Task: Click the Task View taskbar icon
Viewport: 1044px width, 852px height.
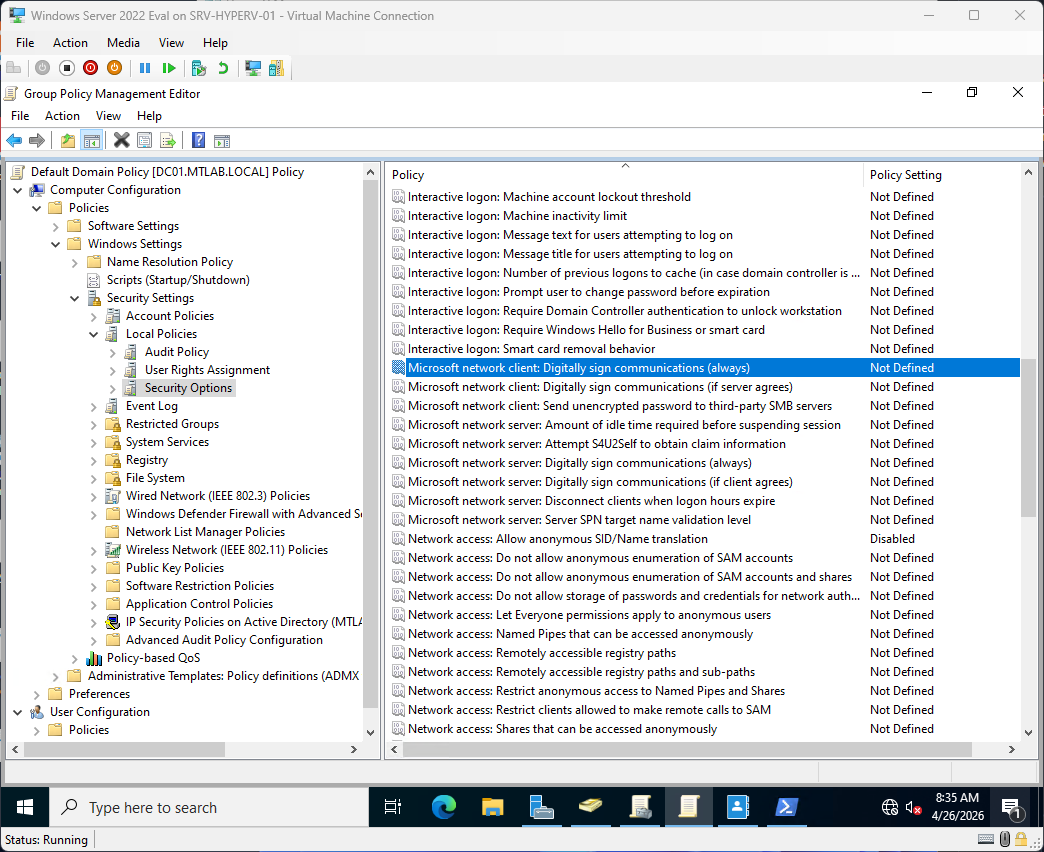Action: point(393,807)
